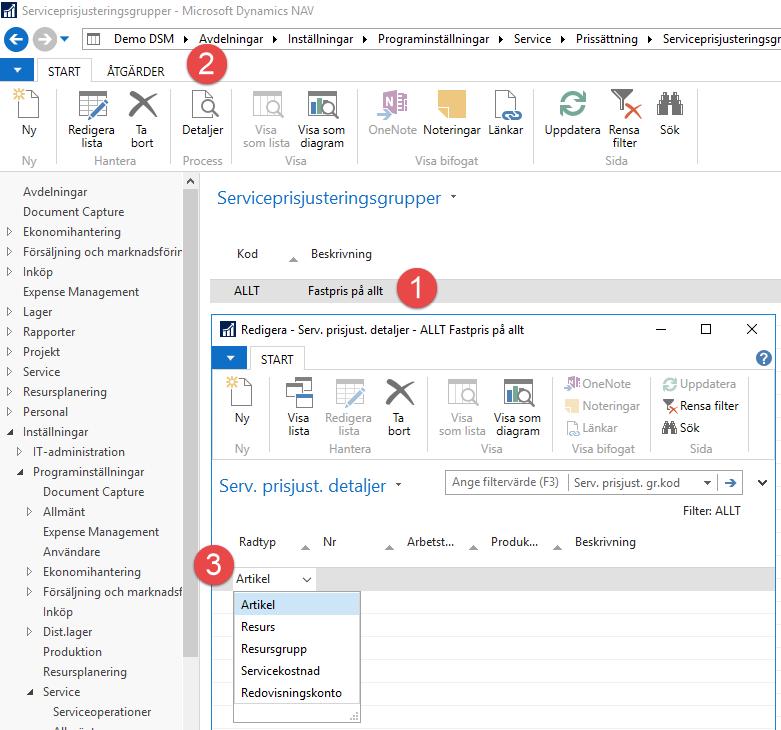Select Rapporter in navigation pane
The height and width of the screenshot is (730, 781).
[49, 332]
